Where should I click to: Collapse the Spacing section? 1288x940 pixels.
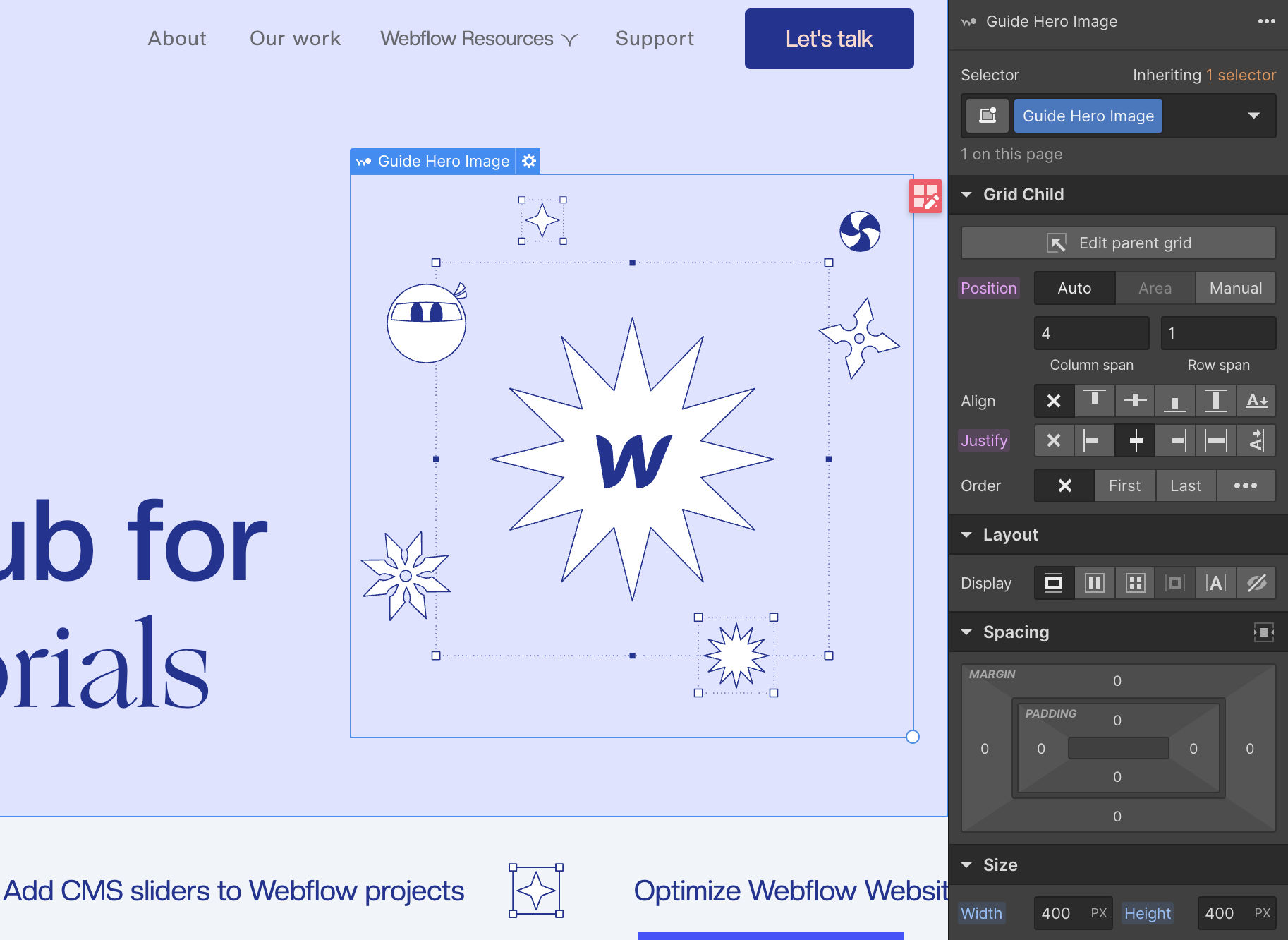coord(967,632)
